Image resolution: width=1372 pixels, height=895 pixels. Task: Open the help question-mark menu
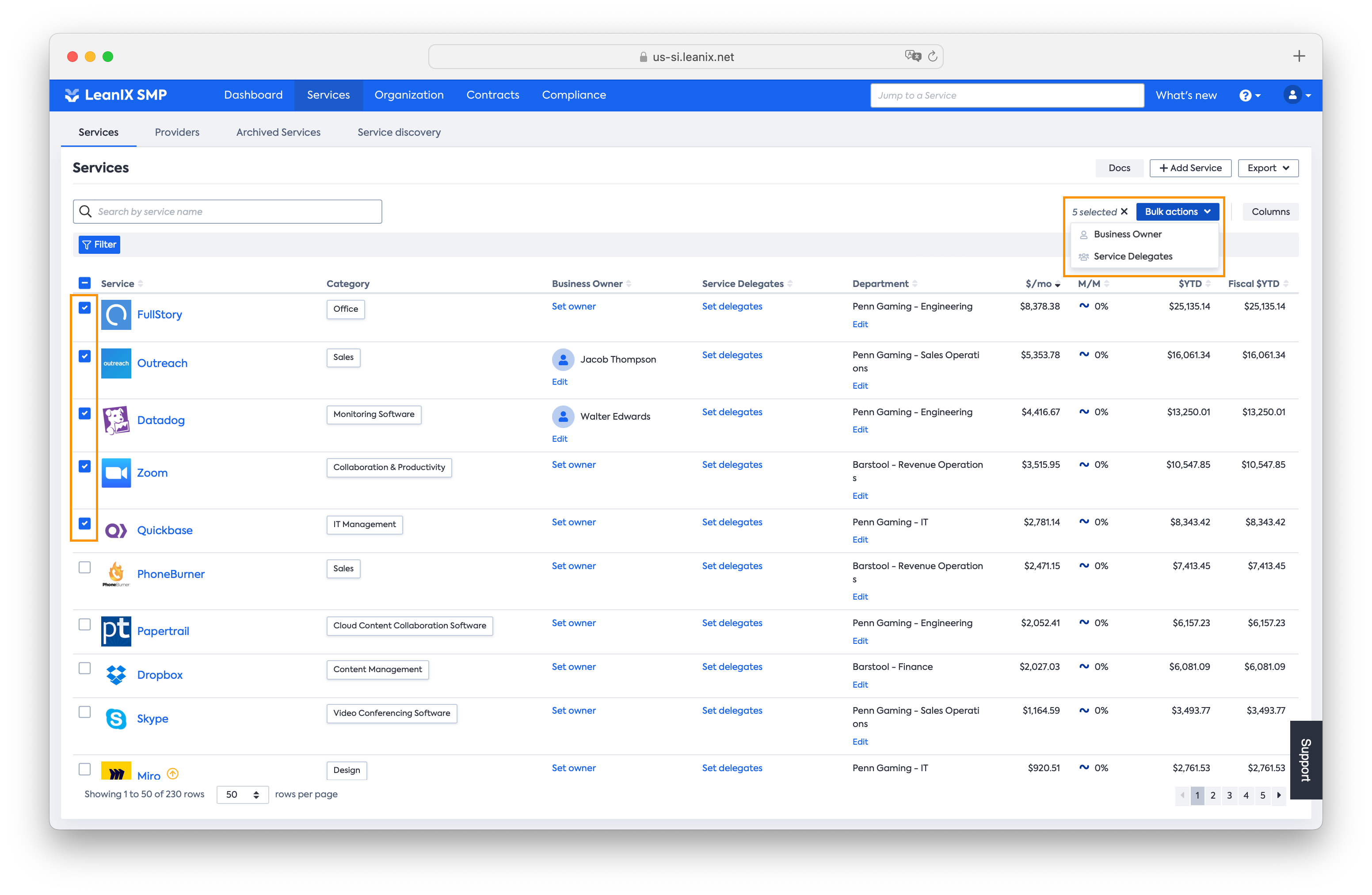[1250, 95]
